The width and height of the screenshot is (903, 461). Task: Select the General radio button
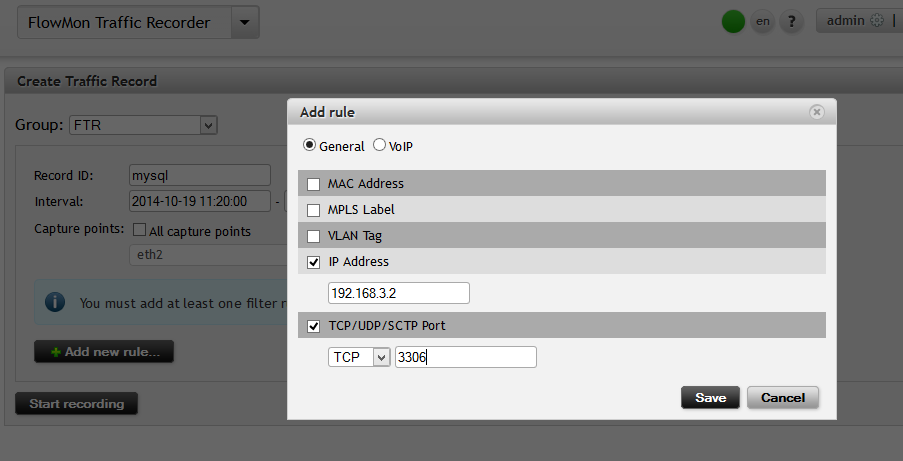tap(309, 145)
